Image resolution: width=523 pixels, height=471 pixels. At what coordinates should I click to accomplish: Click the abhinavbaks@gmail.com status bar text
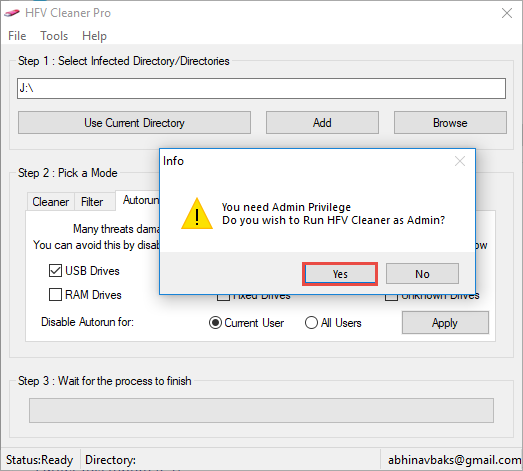coord(454,460)
